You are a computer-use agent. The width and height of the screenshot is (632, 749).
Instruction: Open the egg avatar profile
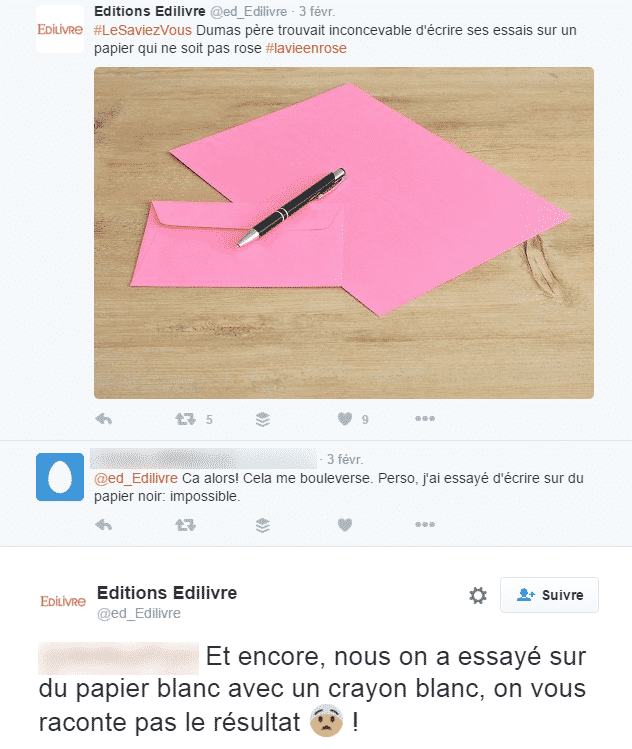(60, 477)
